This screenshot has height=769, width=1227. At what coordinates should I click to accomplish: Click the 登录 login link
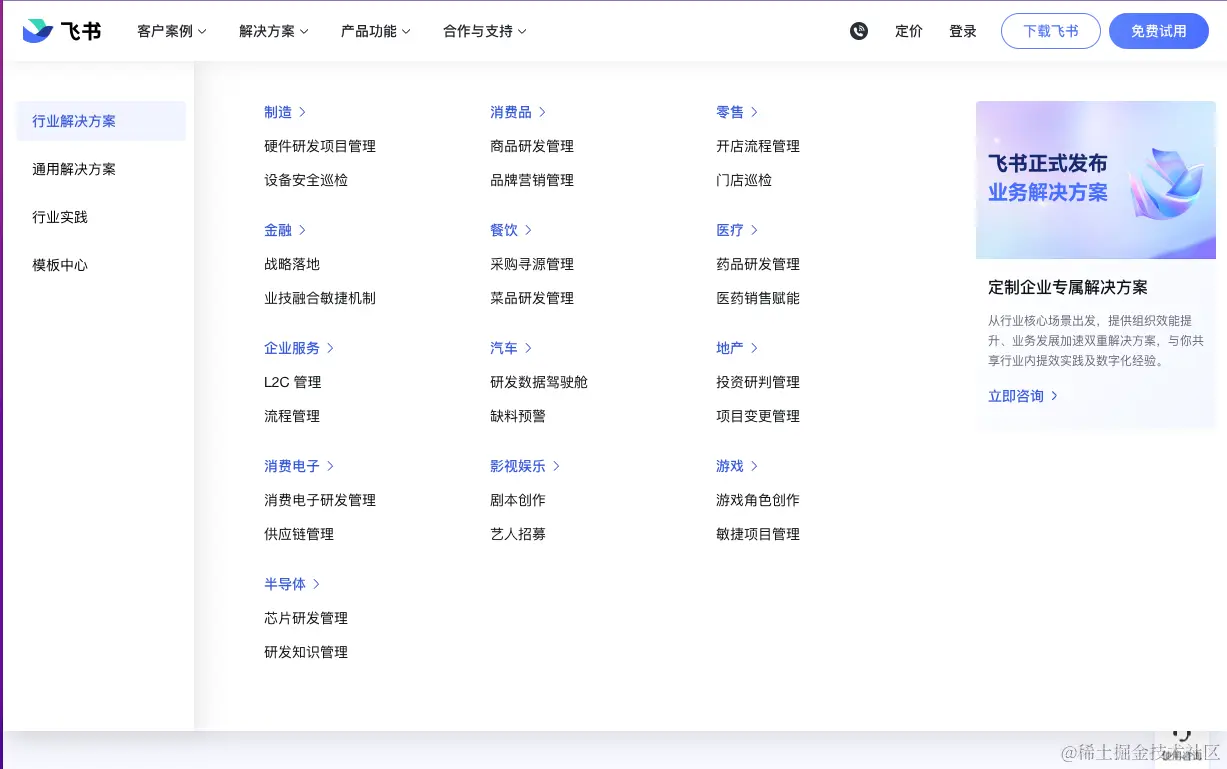pos(963,31)
